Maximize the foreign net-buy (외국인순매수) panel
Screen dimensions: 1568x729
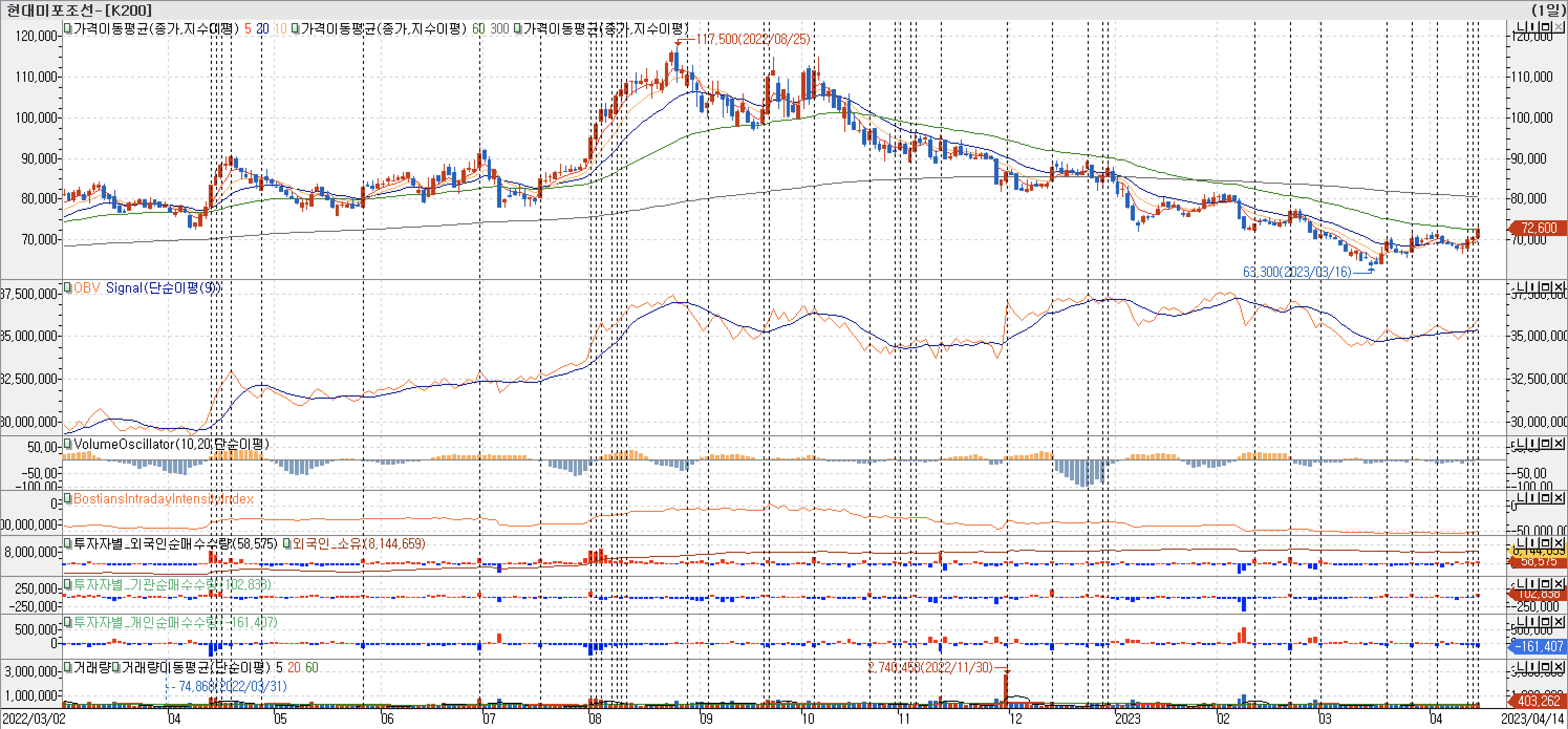(1544, 543)
